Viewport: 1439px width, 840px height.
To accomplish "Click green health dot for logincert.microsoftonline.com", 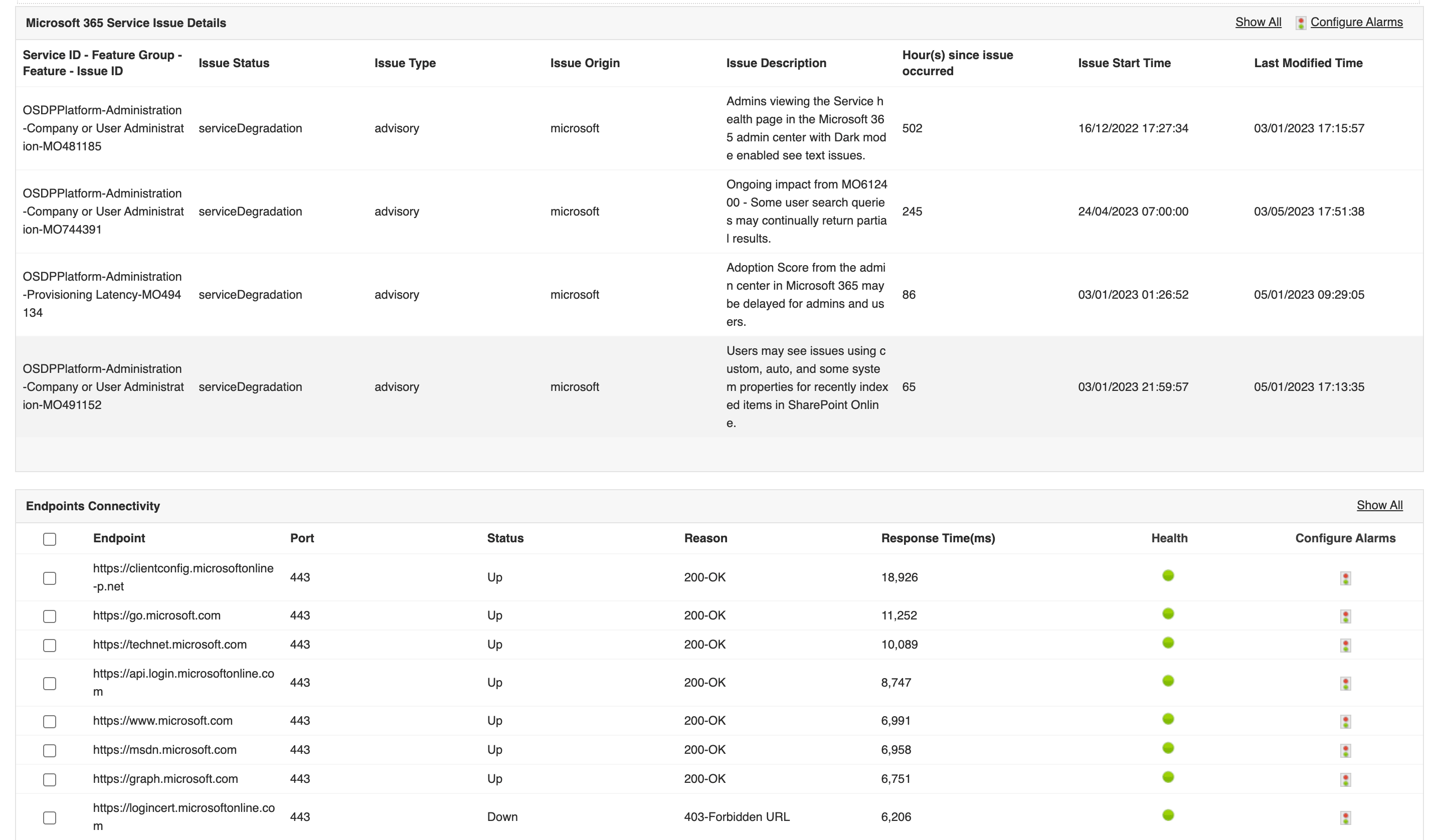I will (x=1168, y=815).
